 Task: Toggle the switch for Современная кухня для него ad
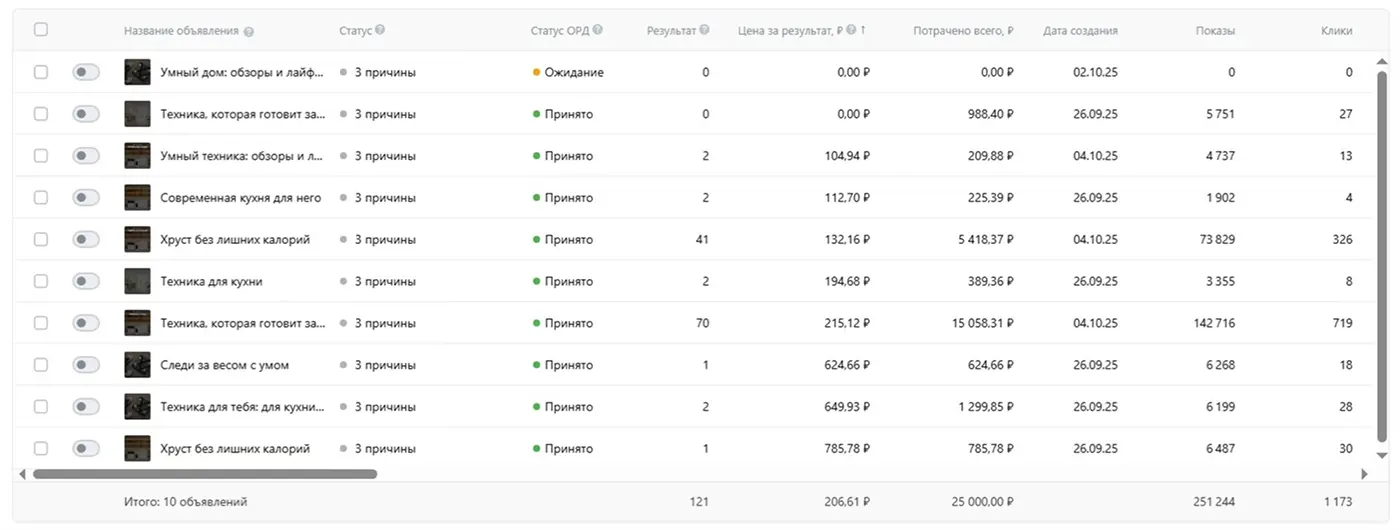[x=86, y=198]
